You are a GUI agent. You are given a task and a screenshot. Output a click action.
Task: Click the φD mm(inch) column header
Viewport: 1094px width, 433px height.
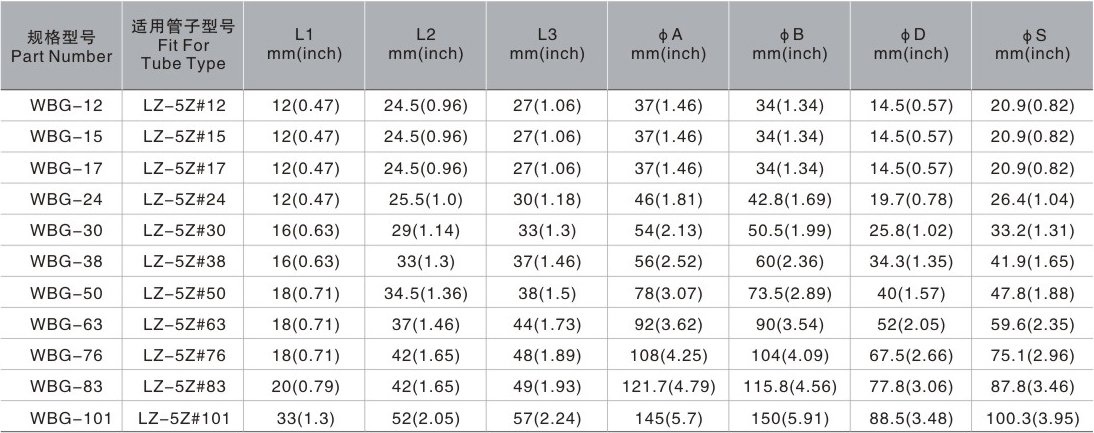coord(911,45)
